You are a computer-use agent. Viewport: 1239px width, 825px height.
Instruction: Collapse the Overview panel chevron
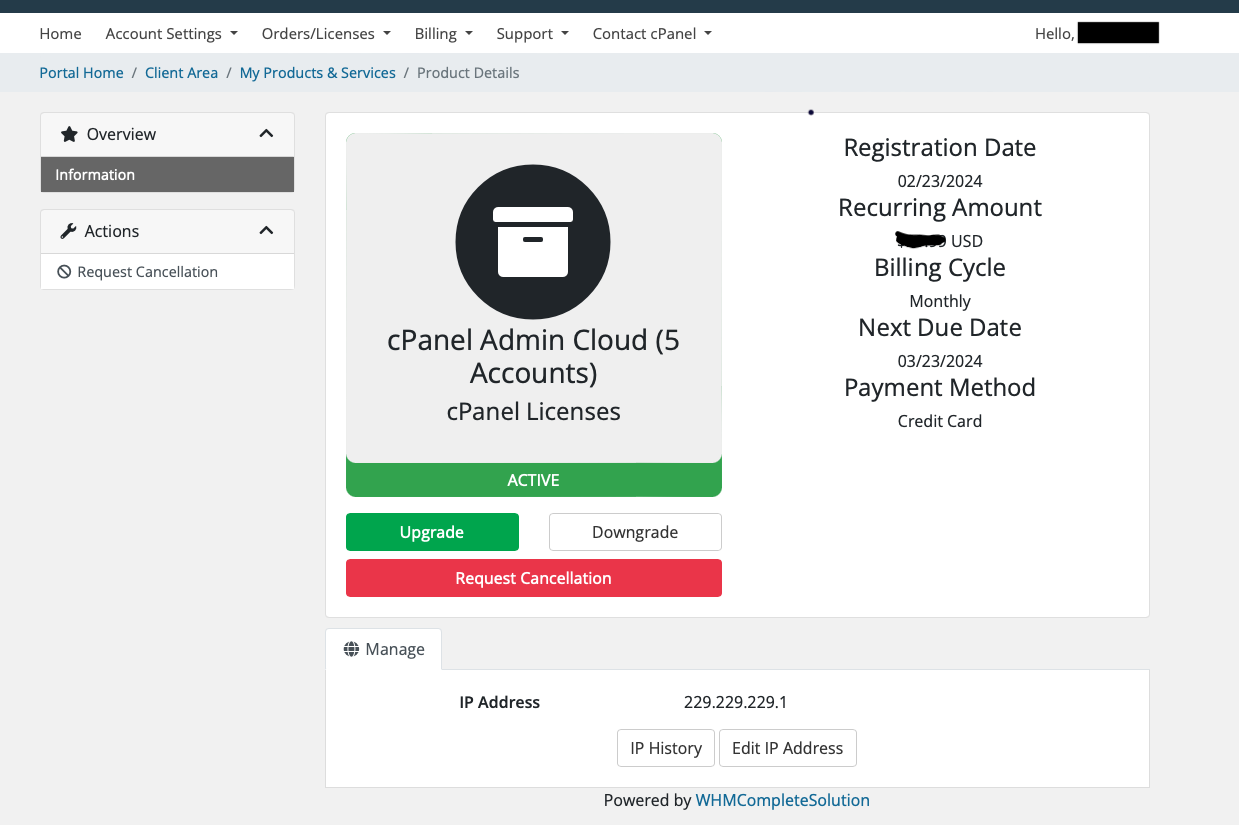[x=266, y=134]
